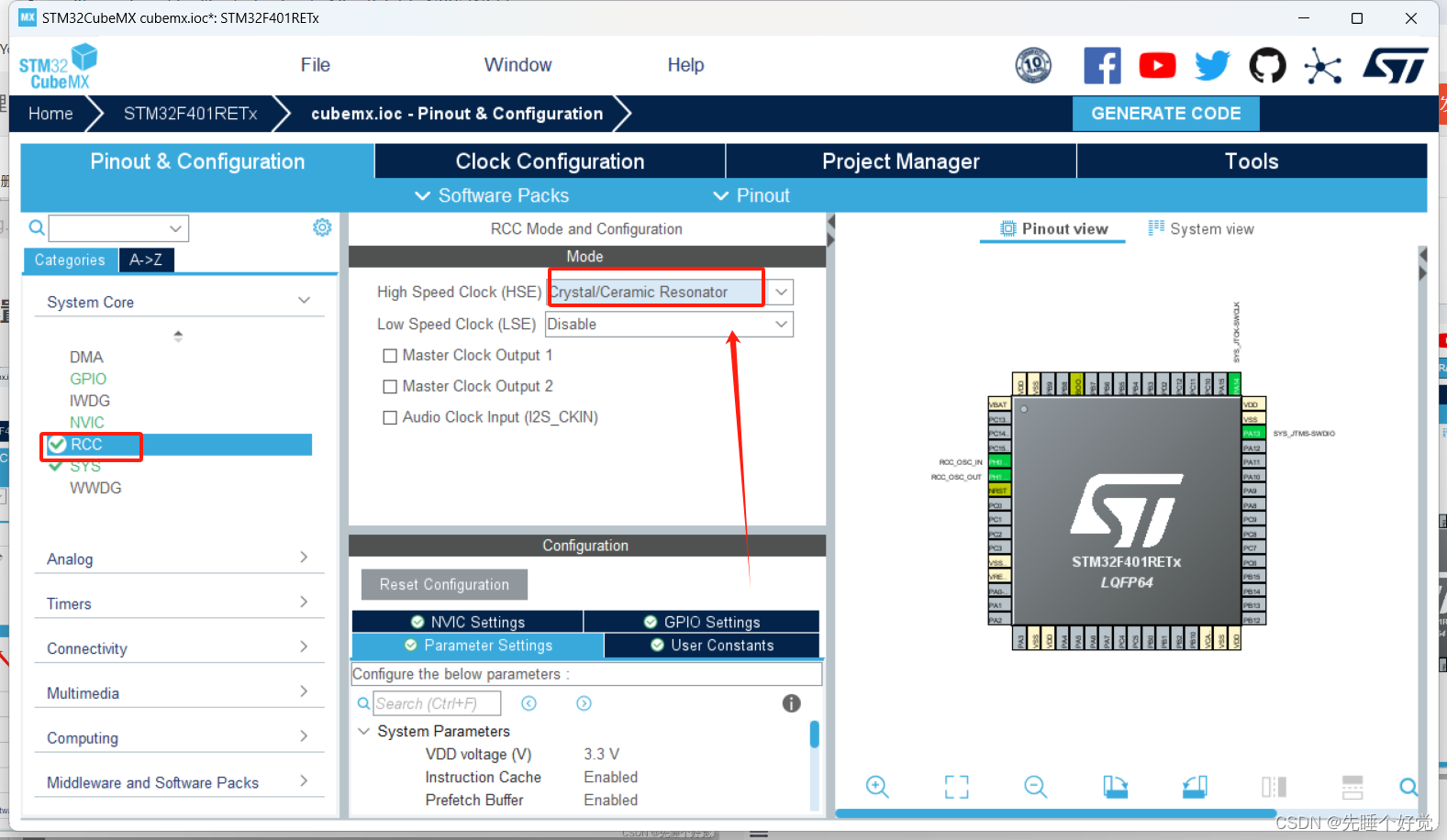Open the User Constants tab

click(712, 646)
